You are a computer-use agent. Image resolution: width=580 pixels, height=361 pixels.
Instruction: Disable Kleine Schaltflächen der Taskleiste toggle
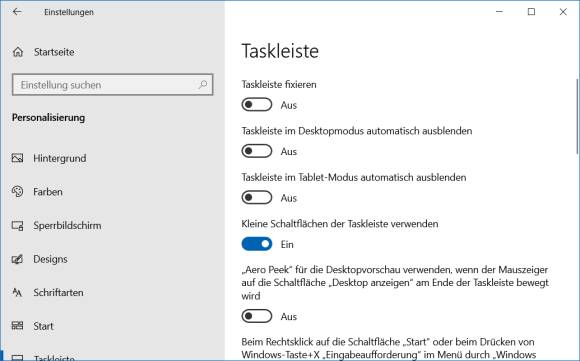[x=257, y=244]
